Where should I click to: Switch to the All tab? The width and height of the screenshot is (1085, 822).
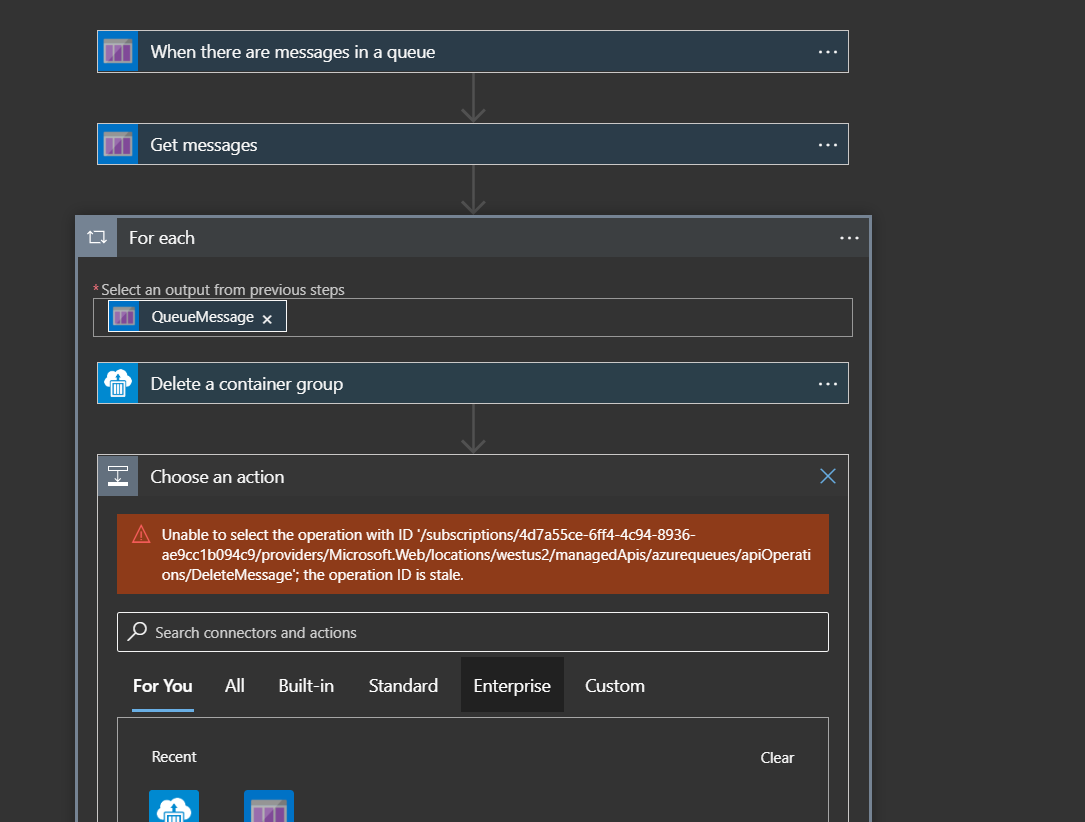click(x=235, y=686)
